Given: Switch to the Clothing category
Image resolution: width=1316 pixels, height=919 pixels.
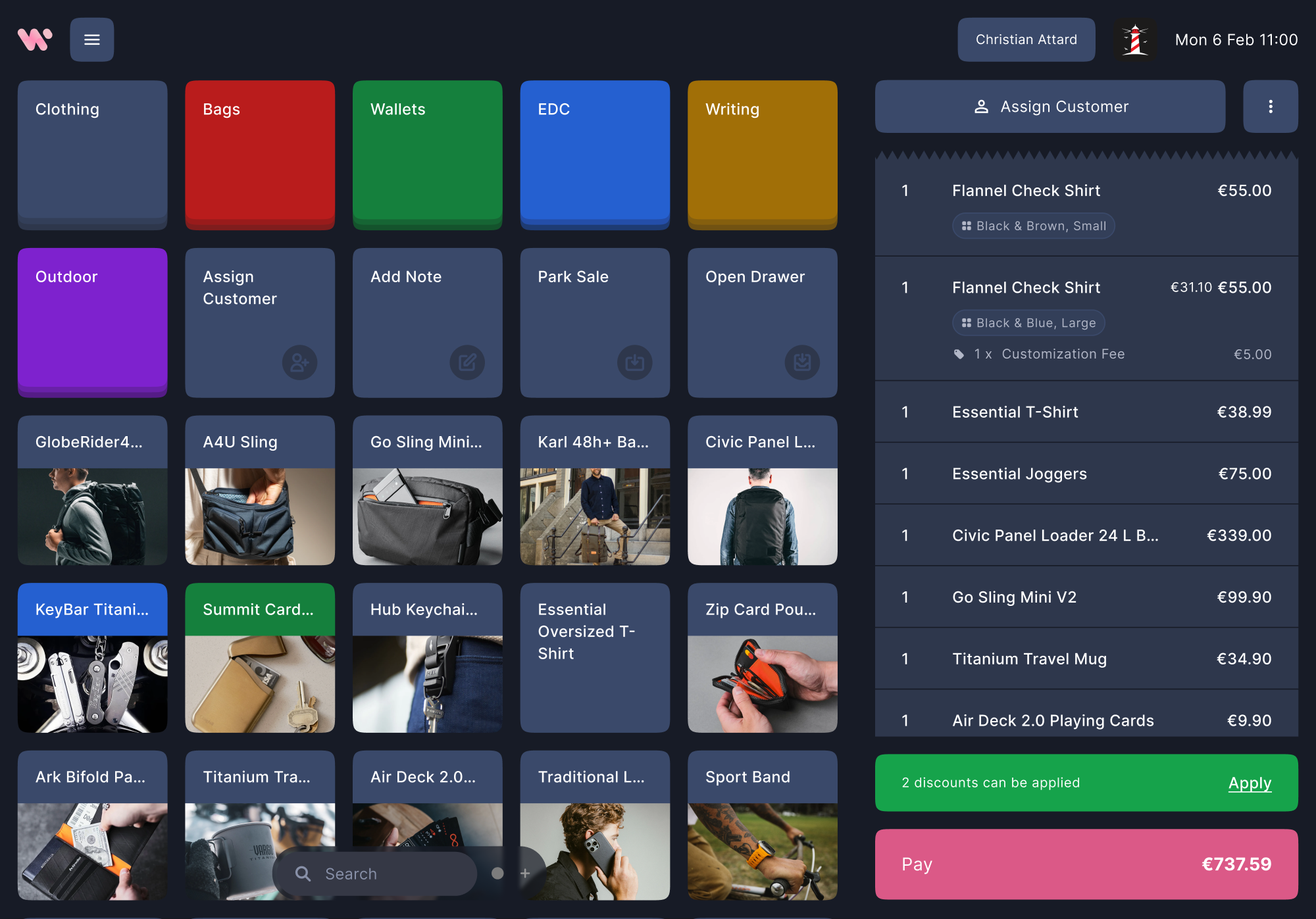Looking at the screenshot, I should pyautogui.click(x=92, y=155).
